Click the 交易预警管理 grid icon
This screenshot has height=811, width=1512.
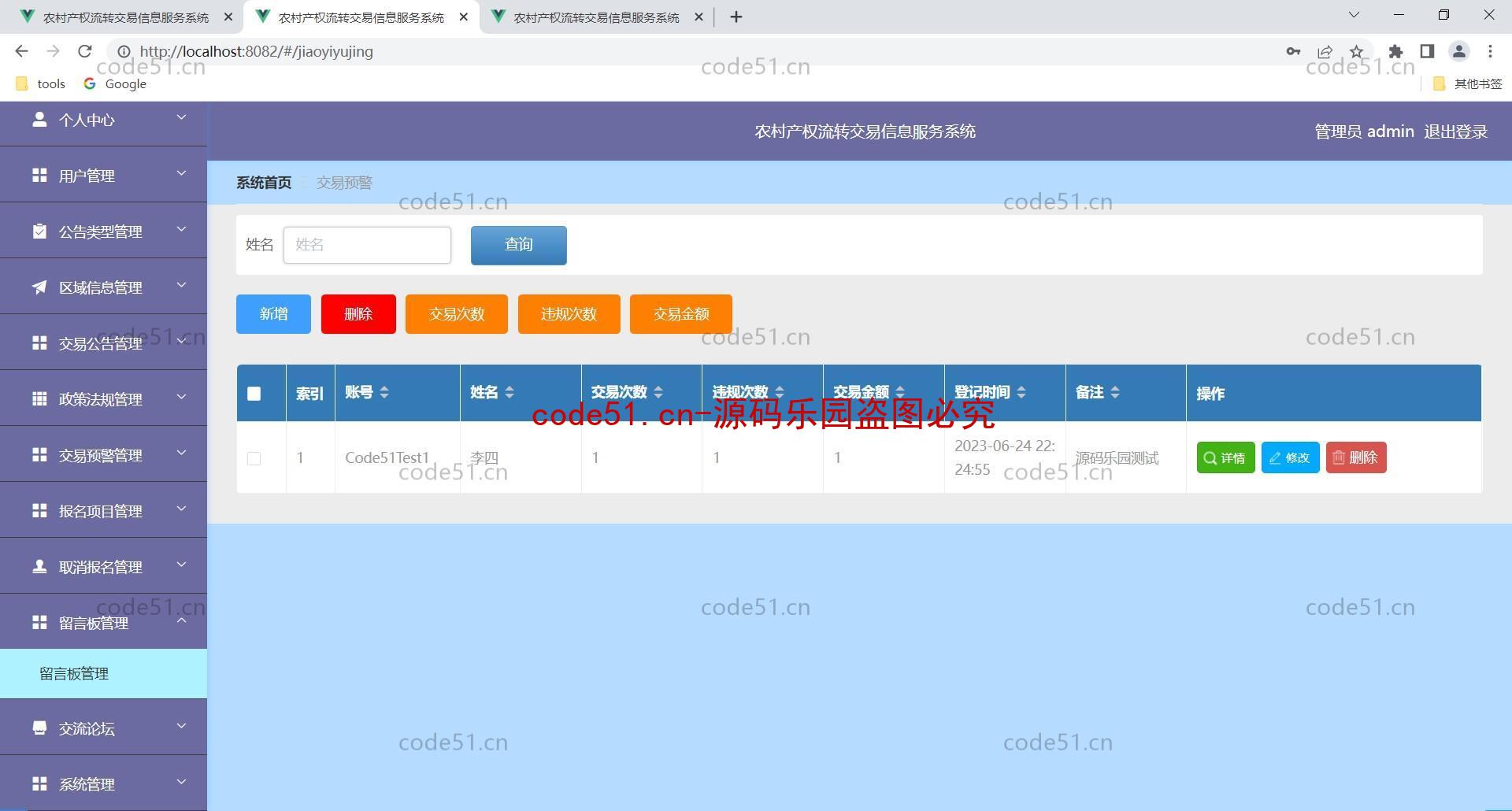(x=39, y=454)
